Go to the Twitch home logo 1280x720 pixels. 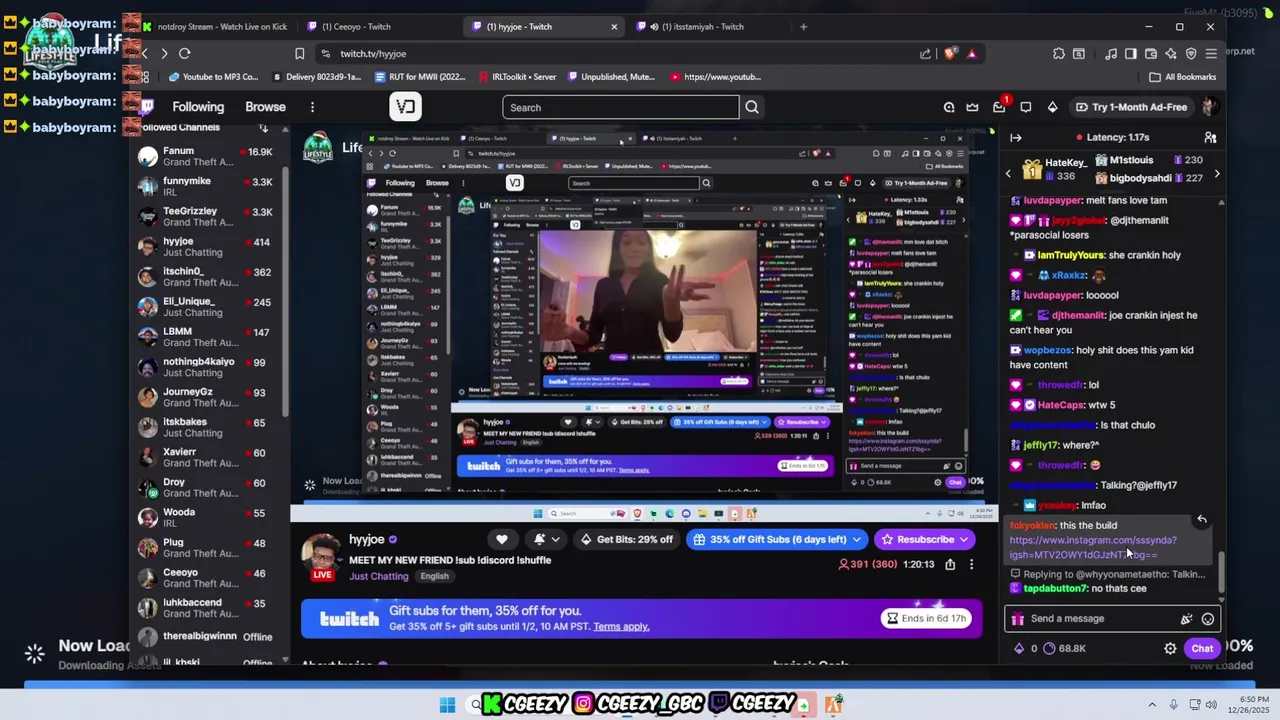point(148,107)
